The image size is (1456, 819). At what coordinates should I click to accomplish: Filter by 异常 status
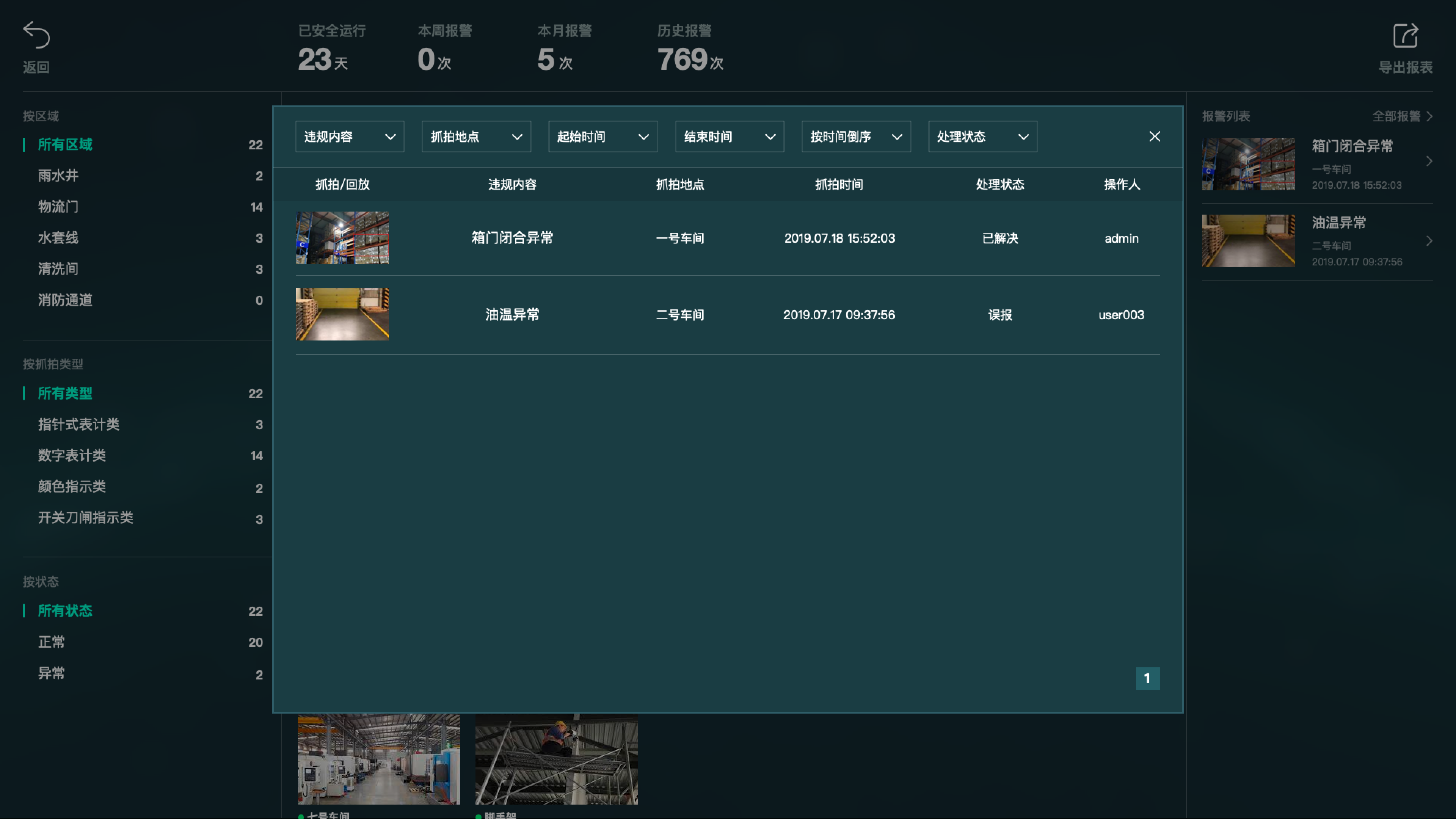click(x=52, y=673)
